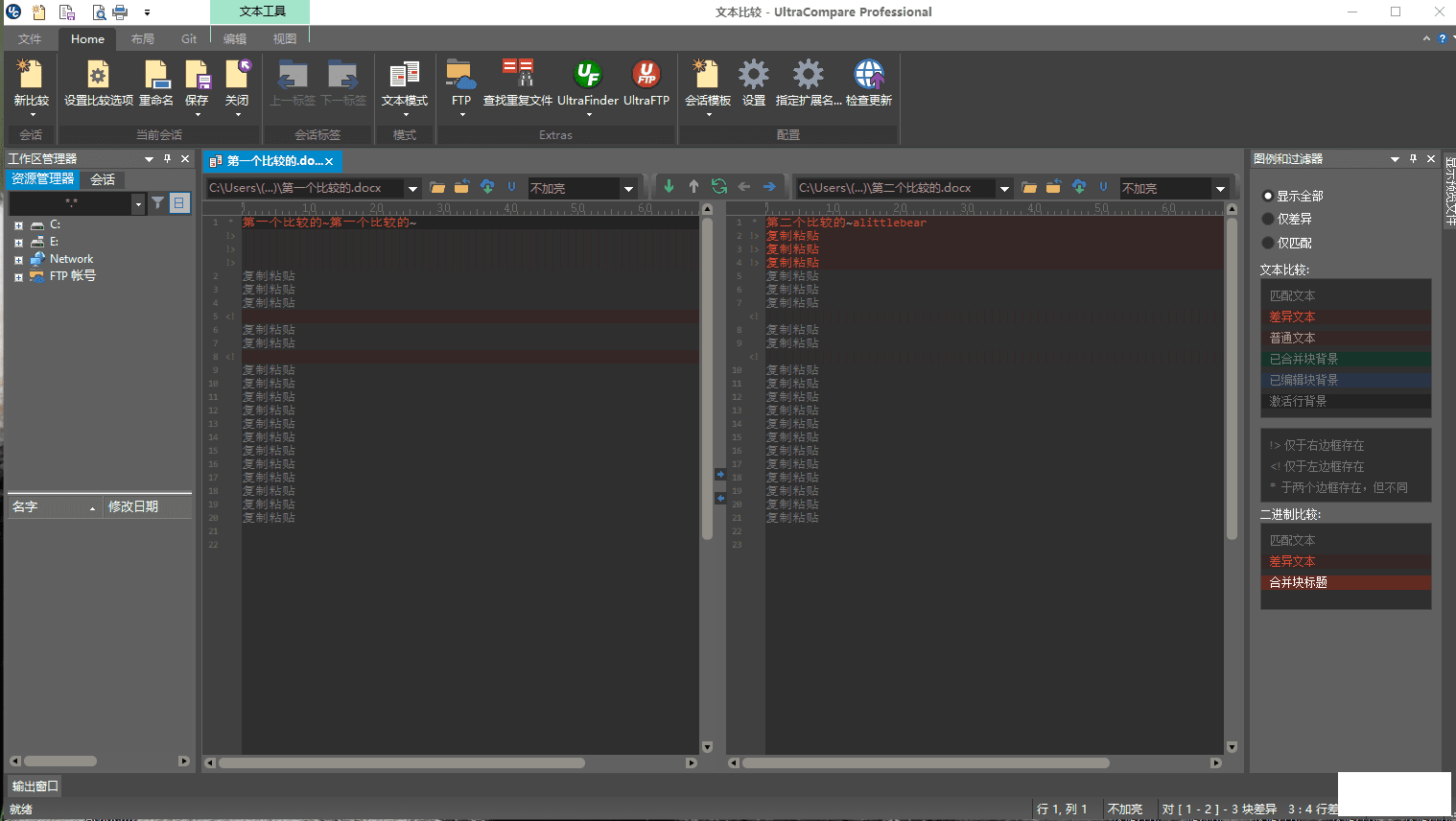Image resolution: width=1456 pixels, height=821 pixels.
Task: Expand the FTP 帐号 tree node
Action: [18, 277]
